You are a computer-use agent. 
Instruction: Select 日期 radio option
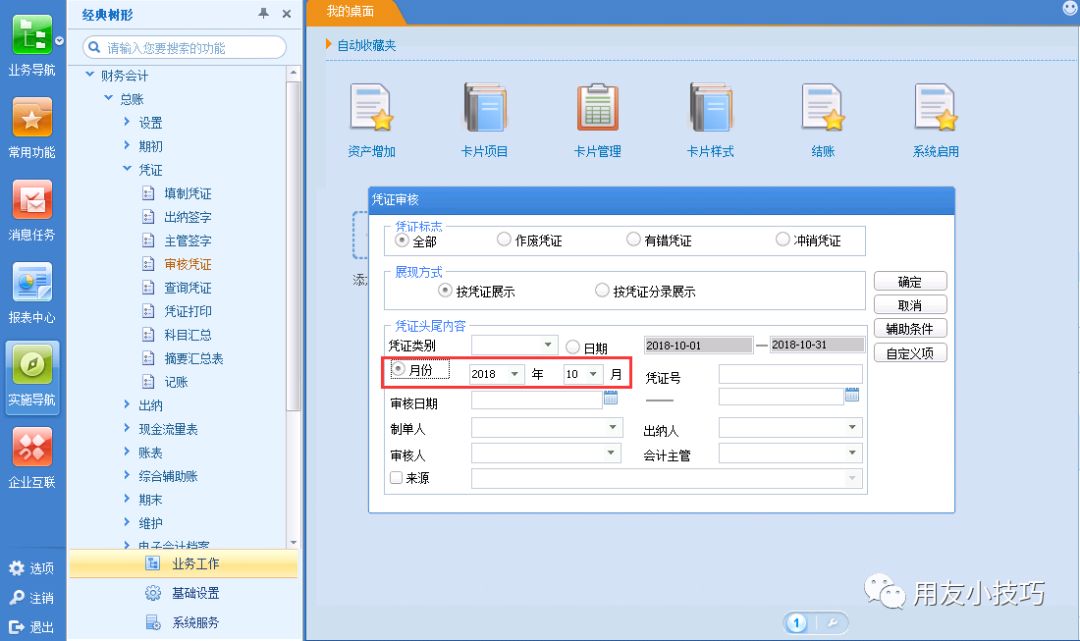click(572, 347)
